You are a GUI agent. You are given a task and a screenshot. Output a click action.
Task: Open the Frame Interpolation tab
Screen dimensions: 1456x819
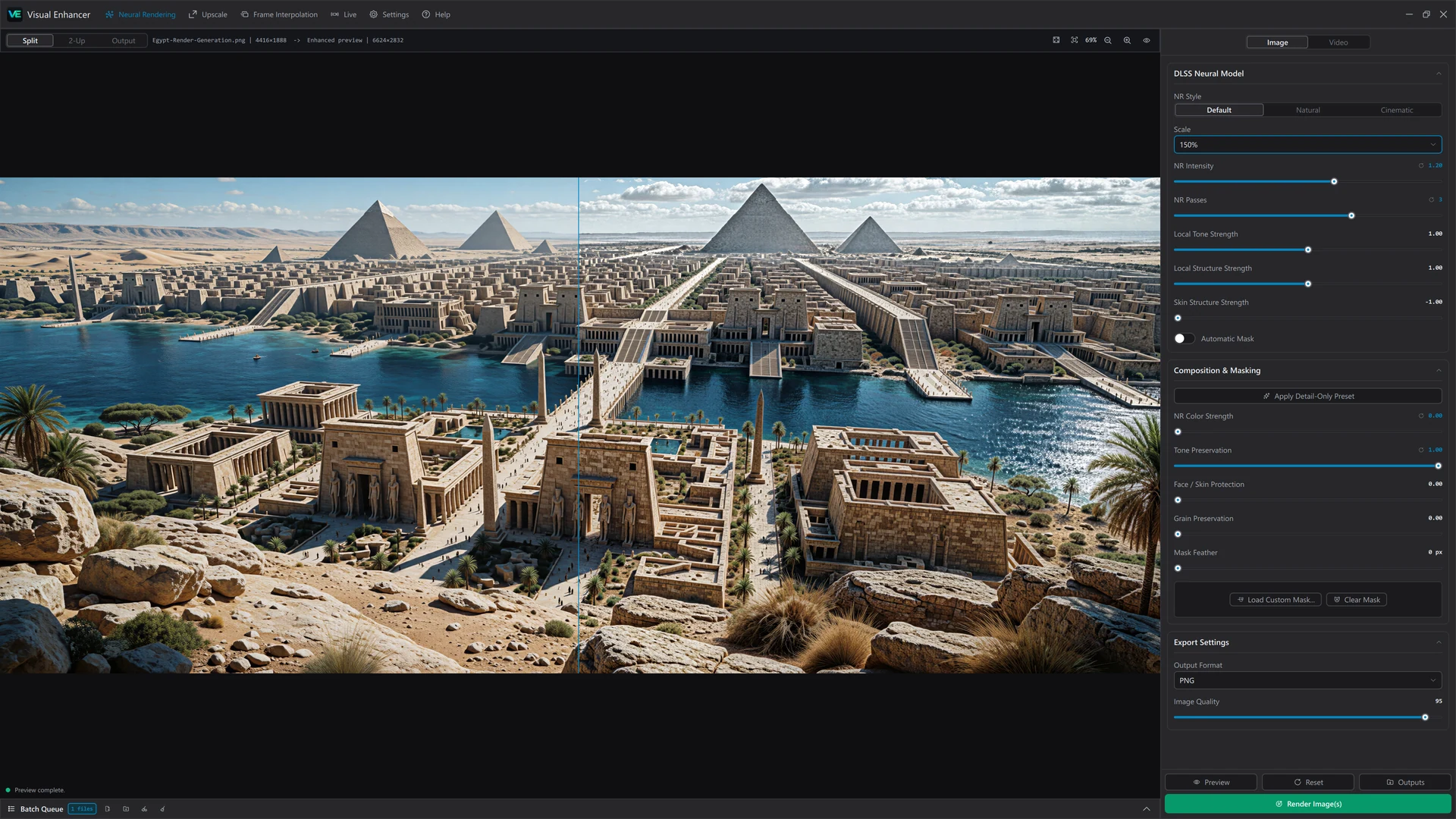279,14
